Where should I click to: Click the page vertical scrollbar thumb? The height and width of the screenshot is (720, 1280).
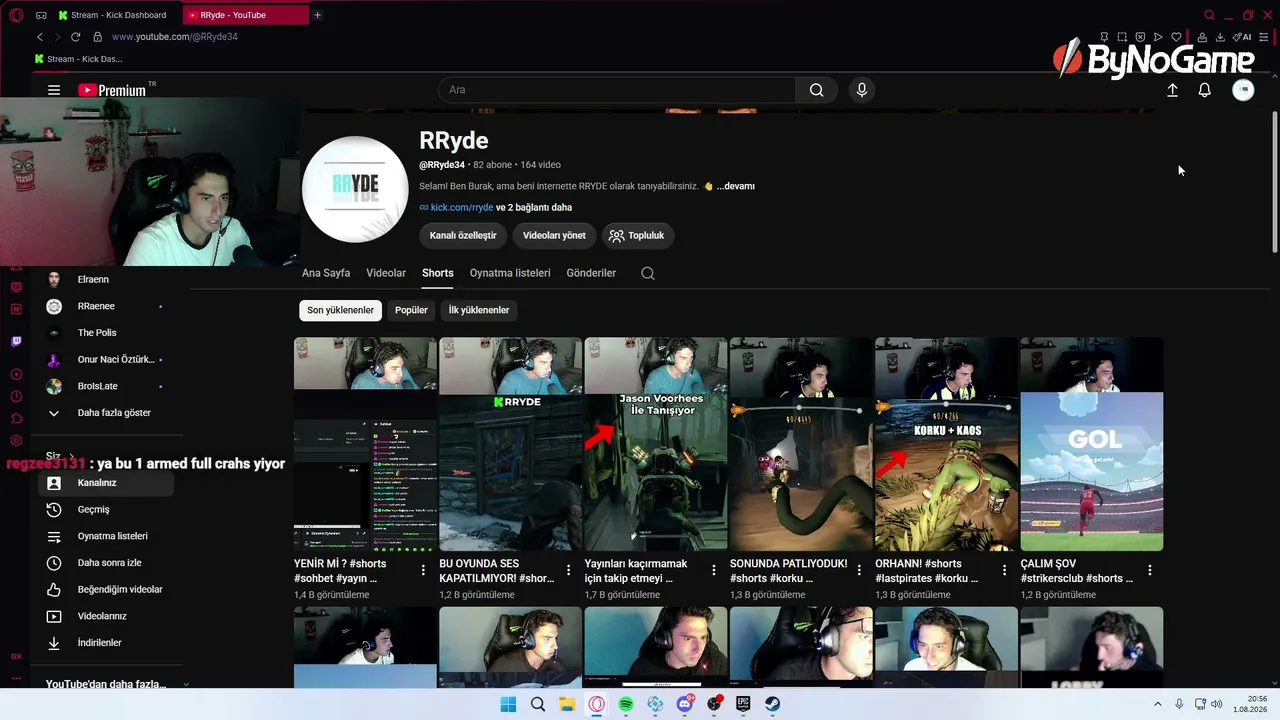tap(1274, 180)
